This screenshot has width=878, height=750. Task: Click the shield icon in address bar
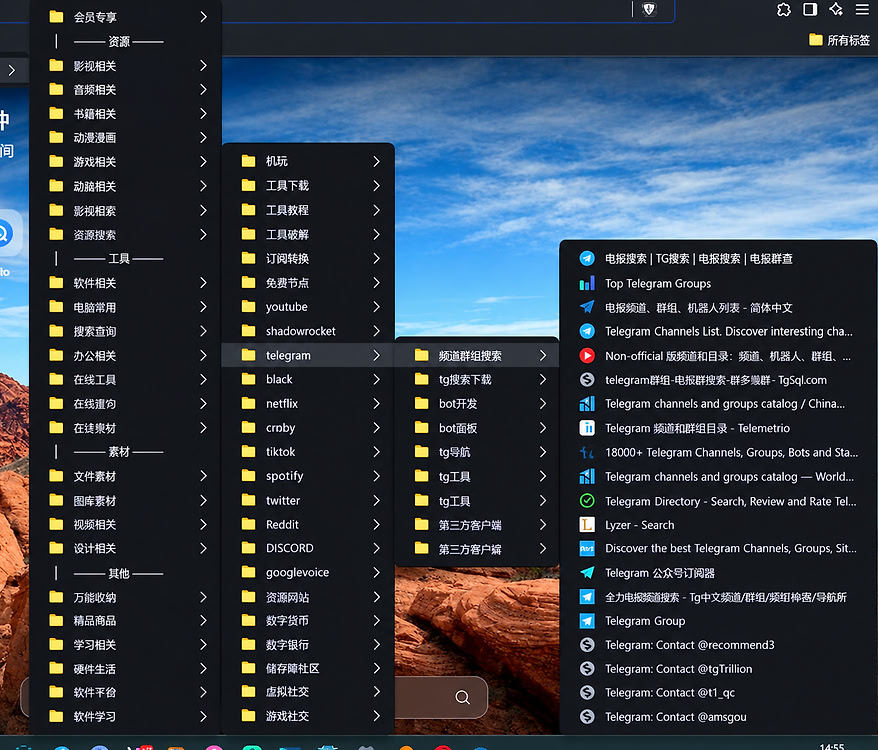point(649,10)
